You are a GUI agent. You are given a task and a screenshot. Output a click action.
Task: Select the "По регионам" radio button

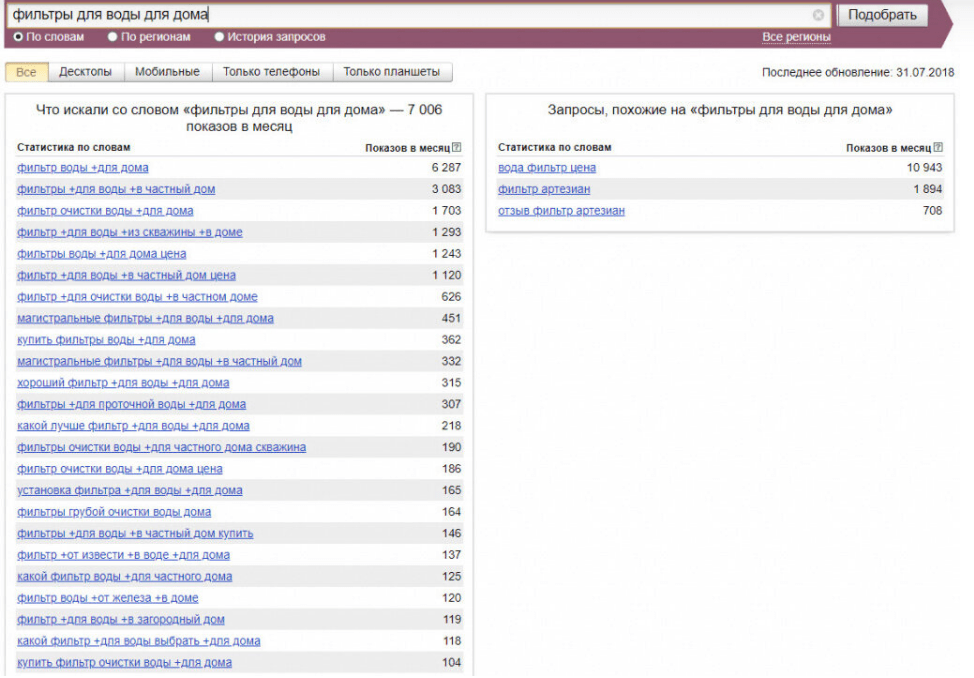[x=112, y=37]
